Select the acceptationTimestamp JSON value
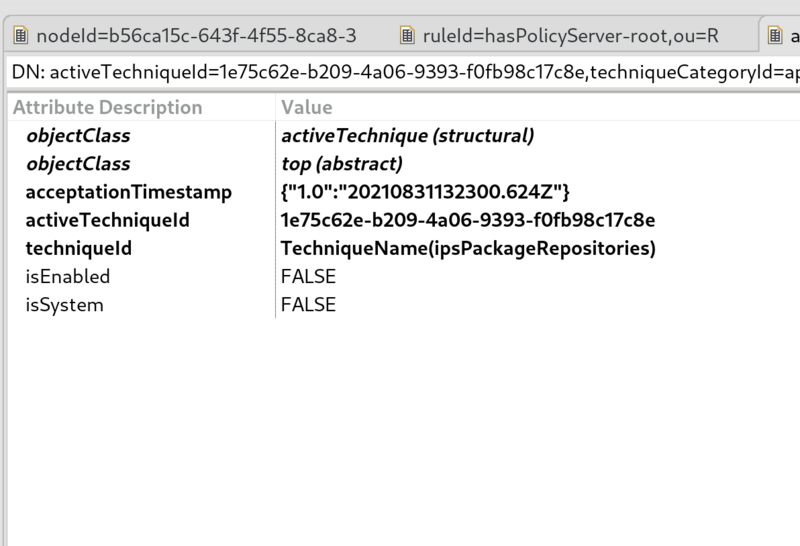This screenshot has height=546, width=800. (425, 192)
